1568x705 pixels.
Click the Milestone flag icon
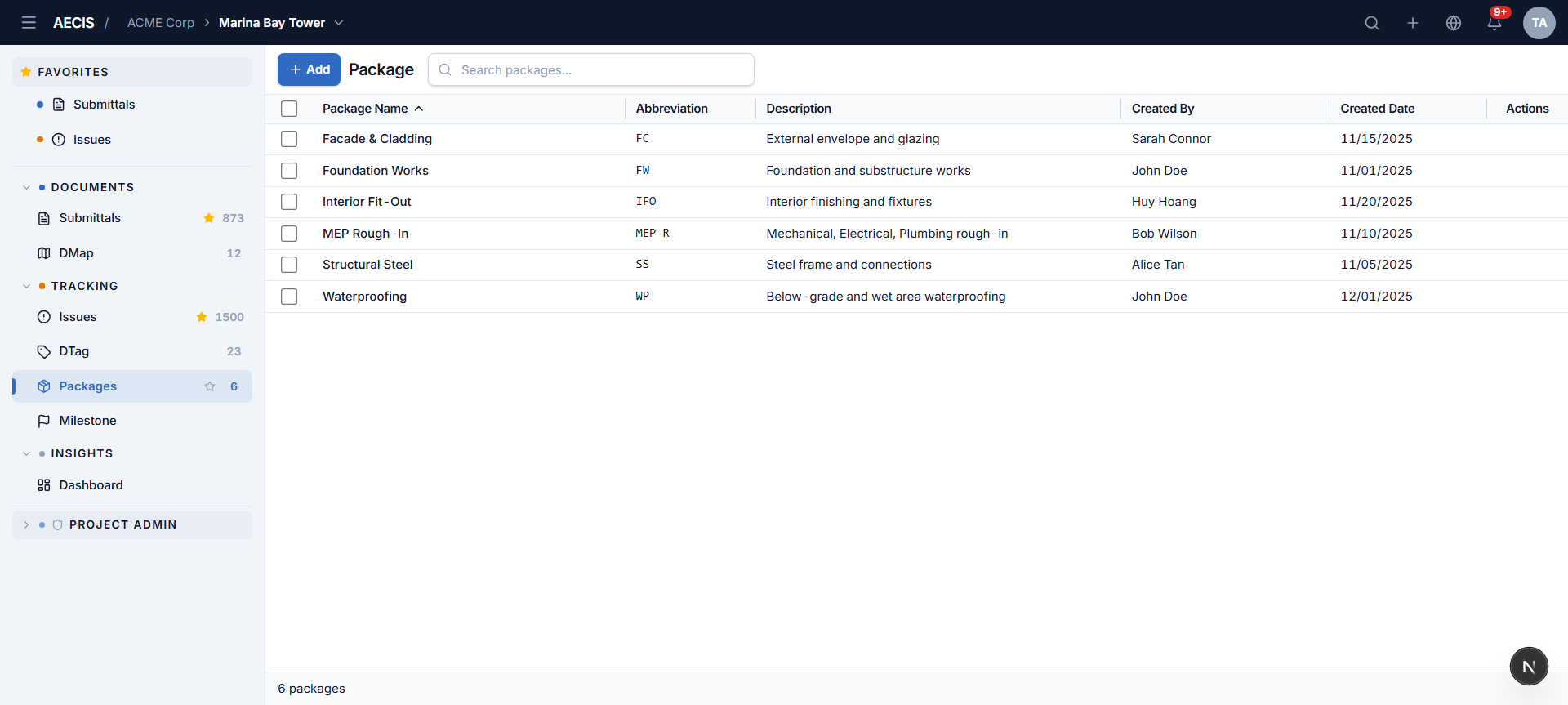(x=44, y=421)
